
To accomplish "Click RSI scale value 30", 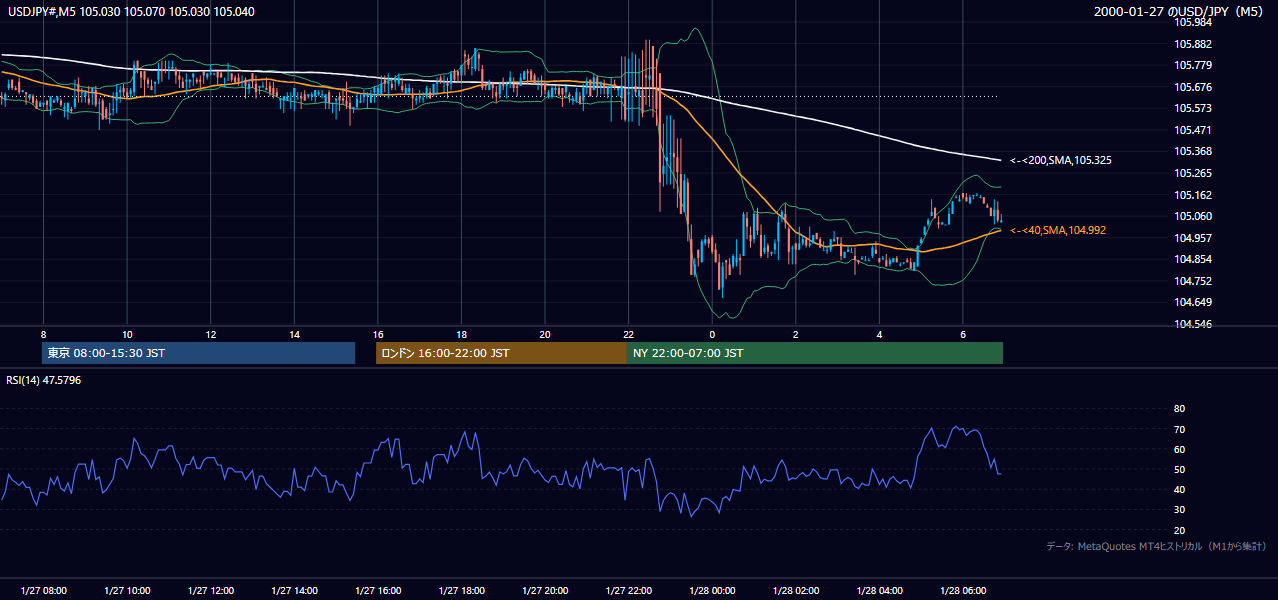I will (x=1179, y=510).
